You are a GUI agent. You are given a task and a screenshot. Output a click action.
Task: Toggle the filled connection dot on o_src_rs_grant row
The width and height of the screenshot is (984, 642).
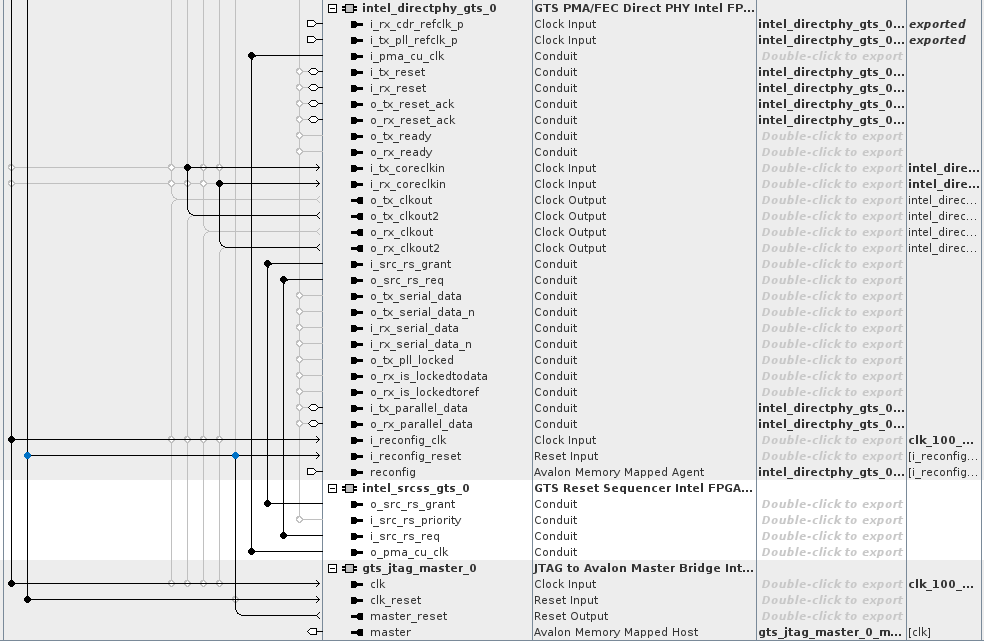(268, 503)
